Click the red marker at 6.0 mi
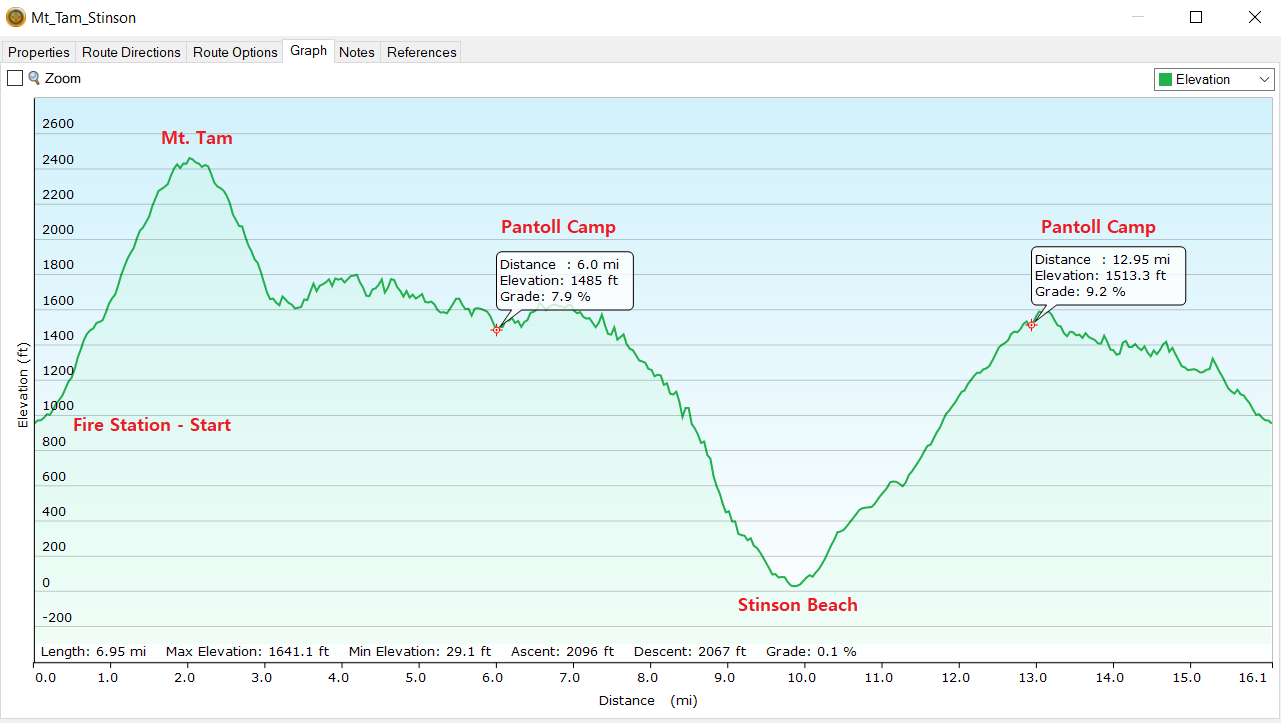This screenshot has width=1281, height=723. [x=496, y=330]
